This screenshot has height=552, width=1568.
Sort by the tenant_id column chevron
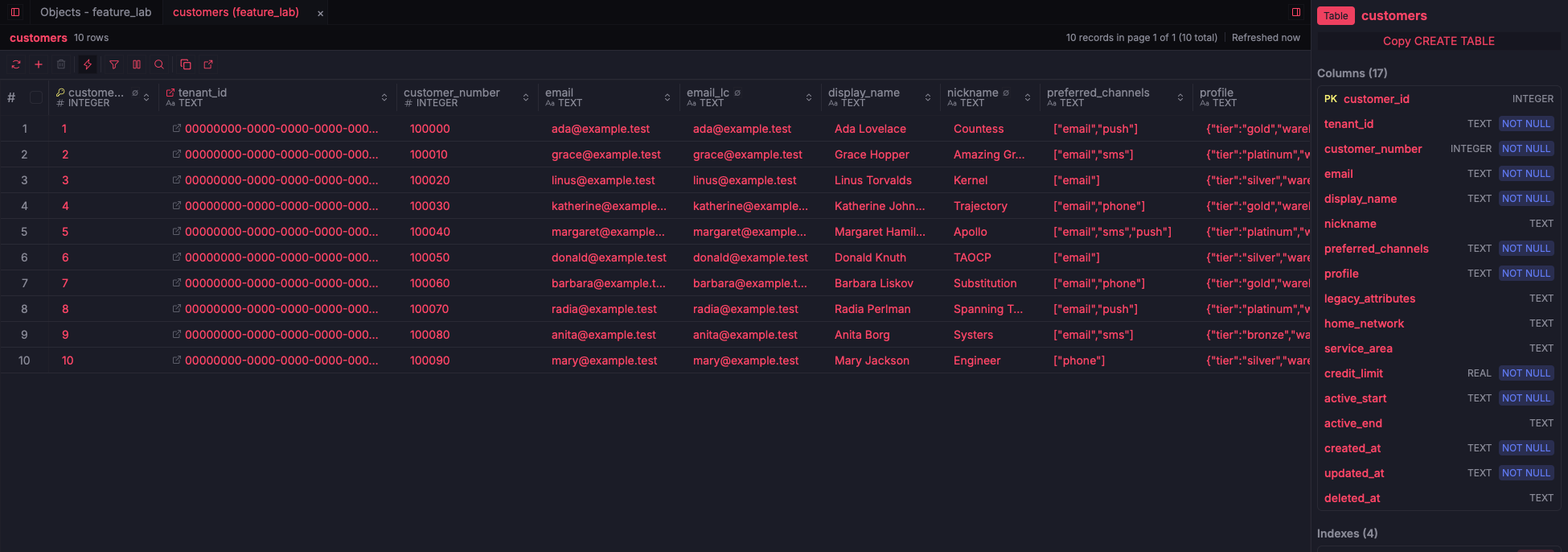[384, 97]
